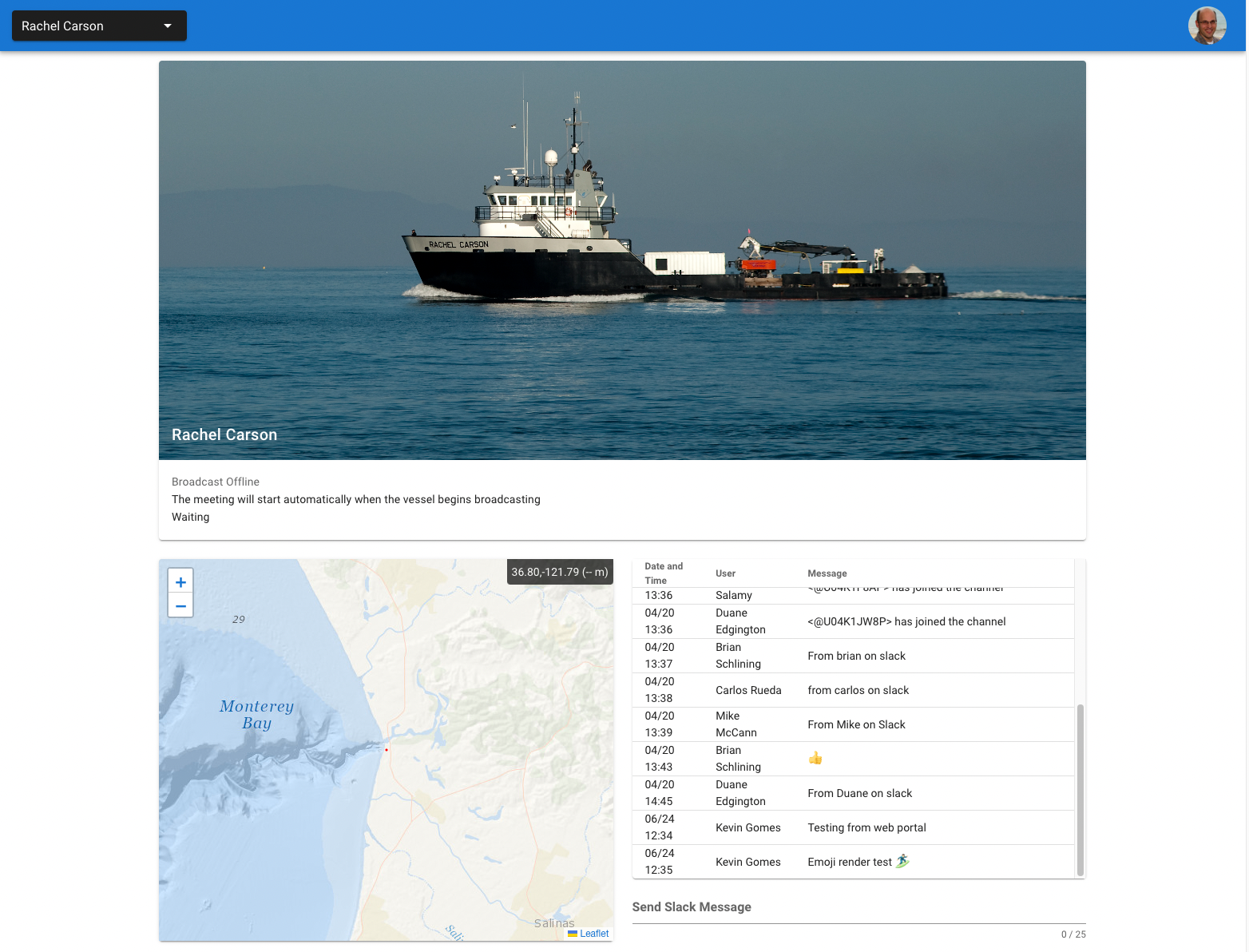This screenshot has width=1249, height=952.
Task: Select the Testing from web portal row
Action: [866, 827]
